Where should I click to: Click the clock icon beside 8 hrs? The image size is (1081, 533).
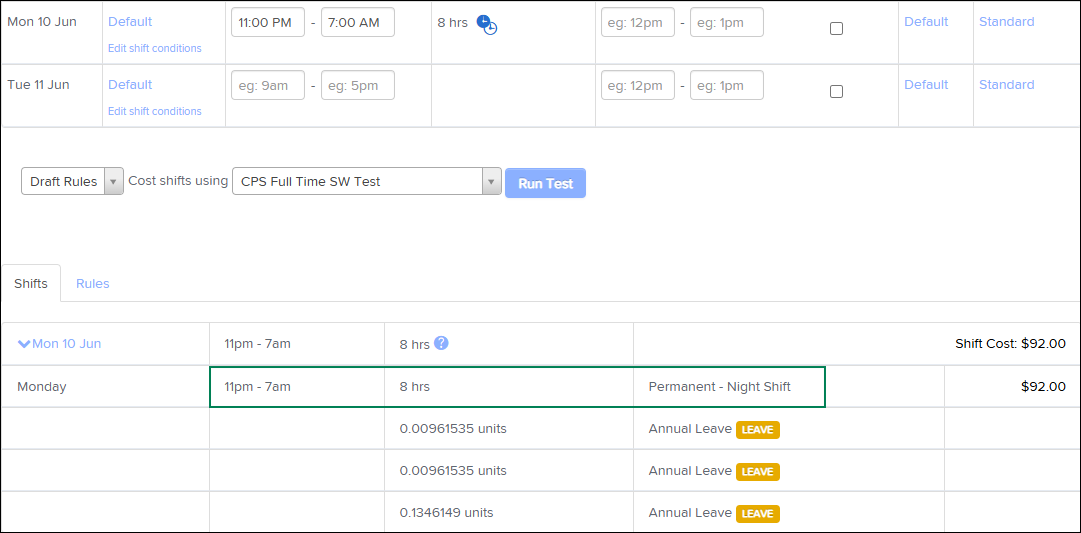pyautogui.click(x=487, y=24)
